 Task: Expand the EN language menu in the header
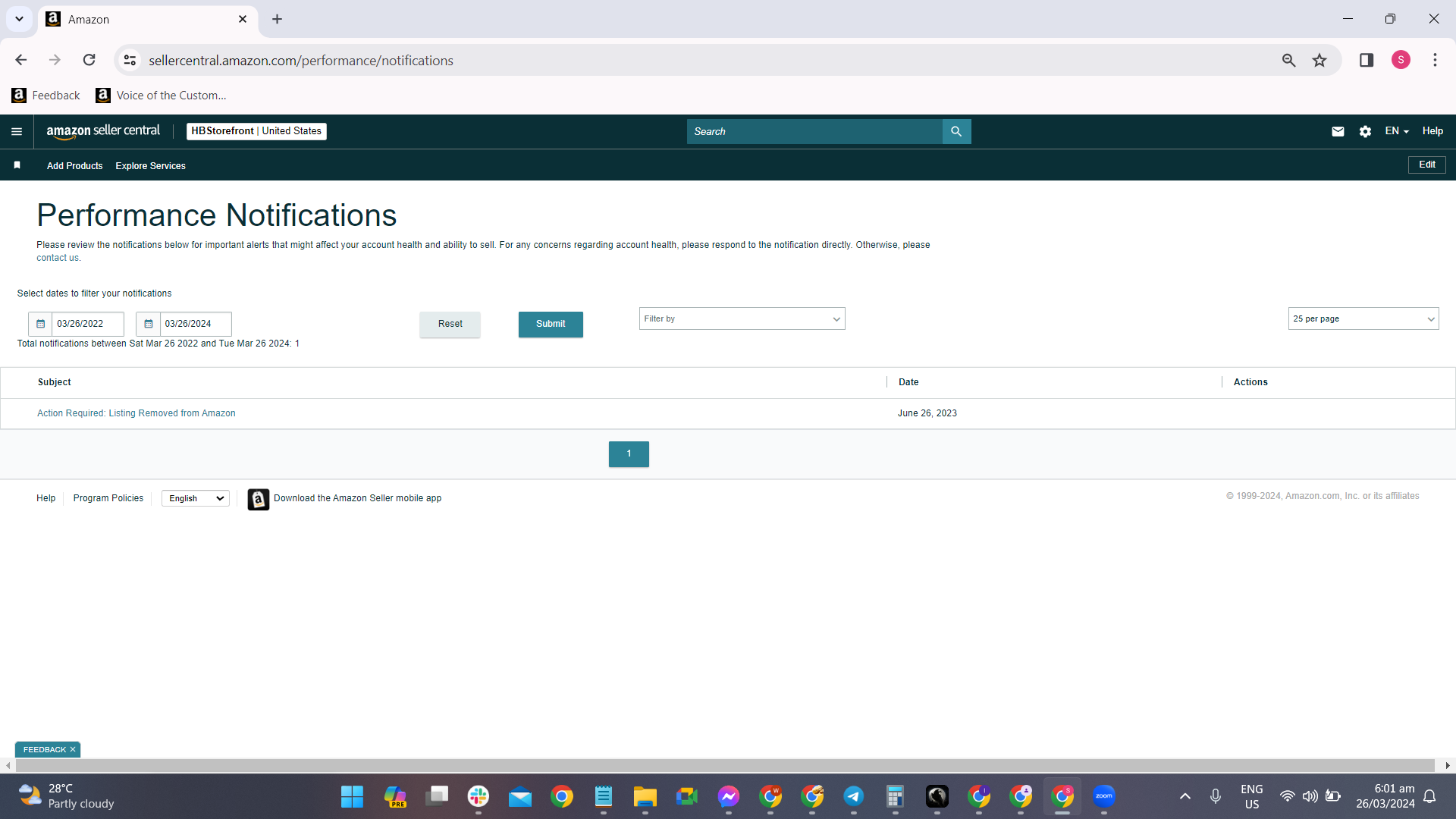[x=1397, y=131]
